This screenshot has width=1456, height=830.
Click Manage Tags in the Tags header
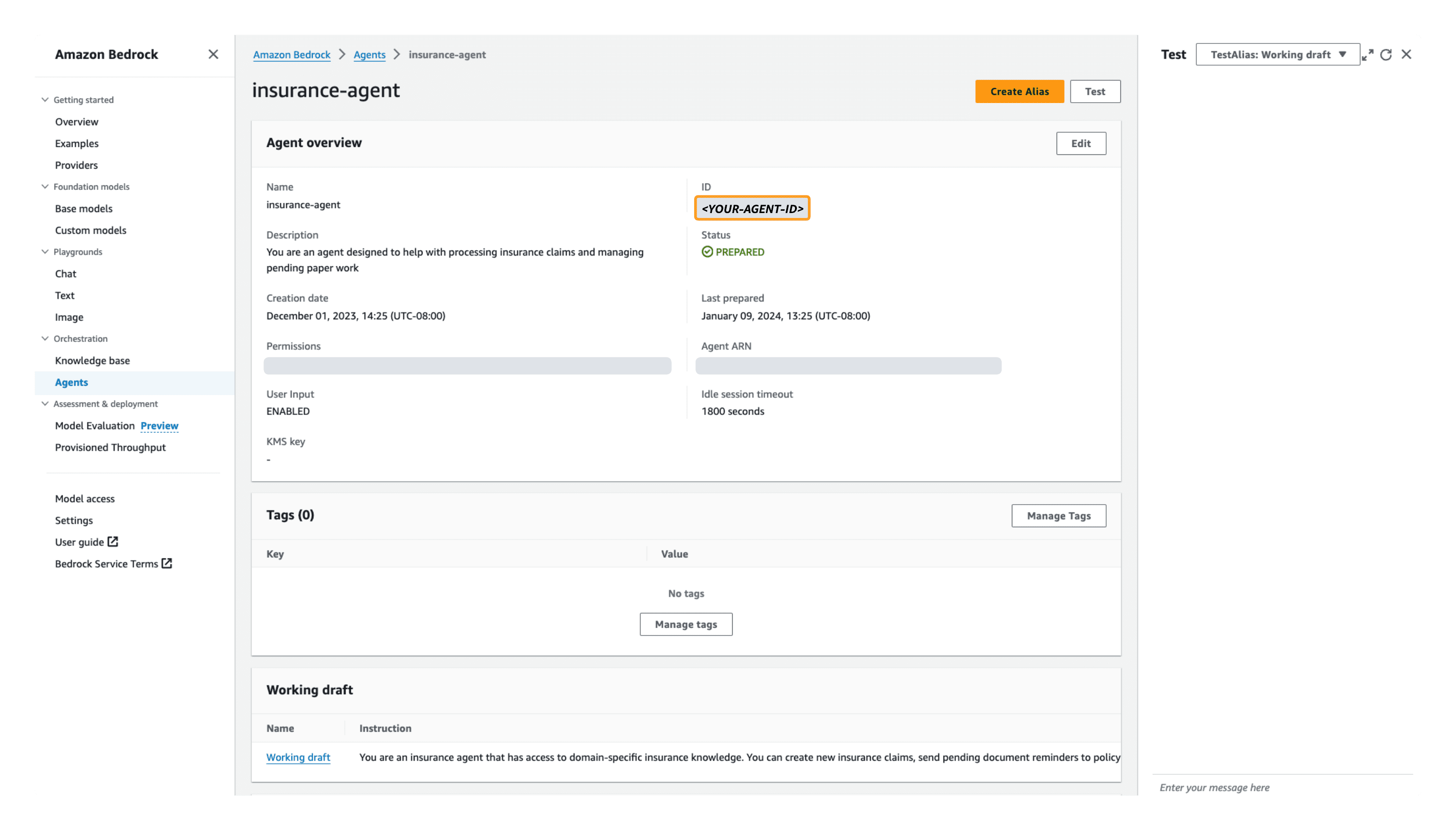pos(1058,515)
